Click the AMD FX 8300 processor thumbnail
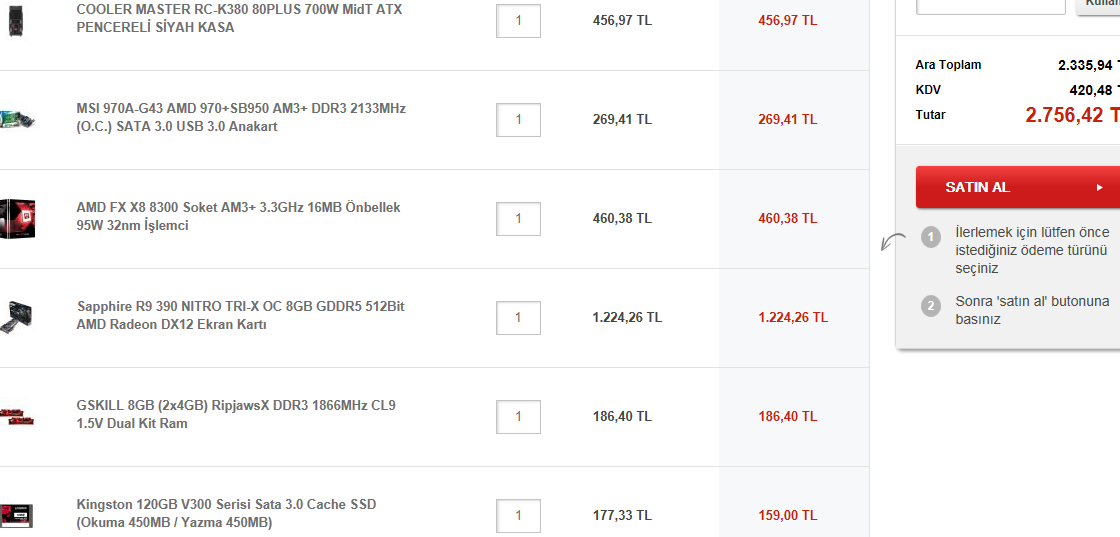Screen dimensions: 1120x537 point(18,217)
